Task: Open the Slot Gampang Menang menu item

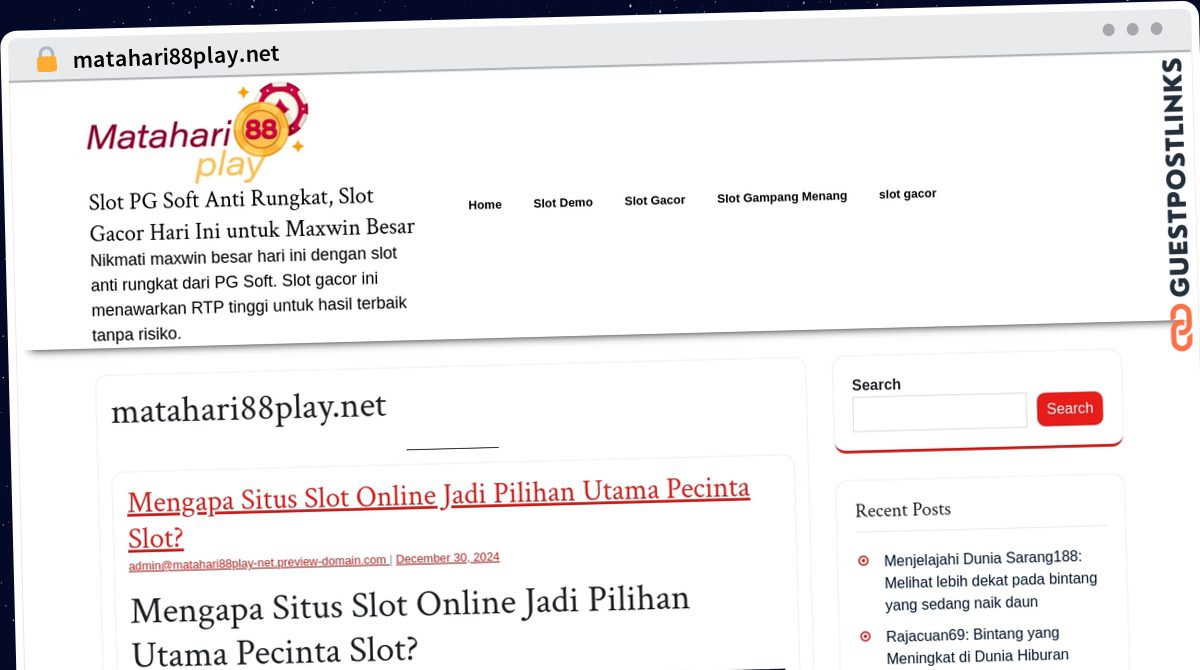Action: [782, 197]
